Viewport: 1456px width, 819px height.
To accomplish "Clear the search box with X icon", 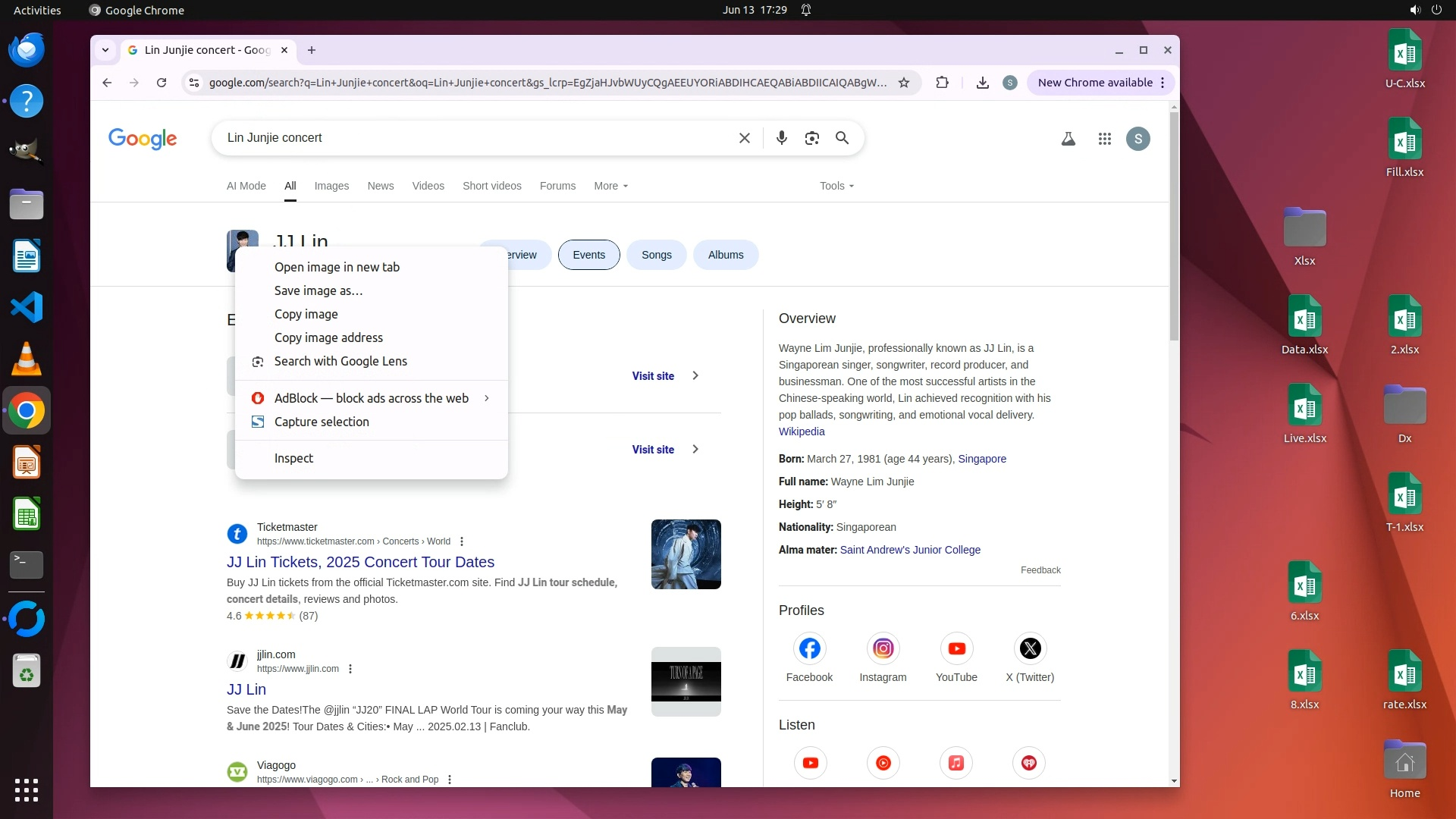I will (744, 138).
